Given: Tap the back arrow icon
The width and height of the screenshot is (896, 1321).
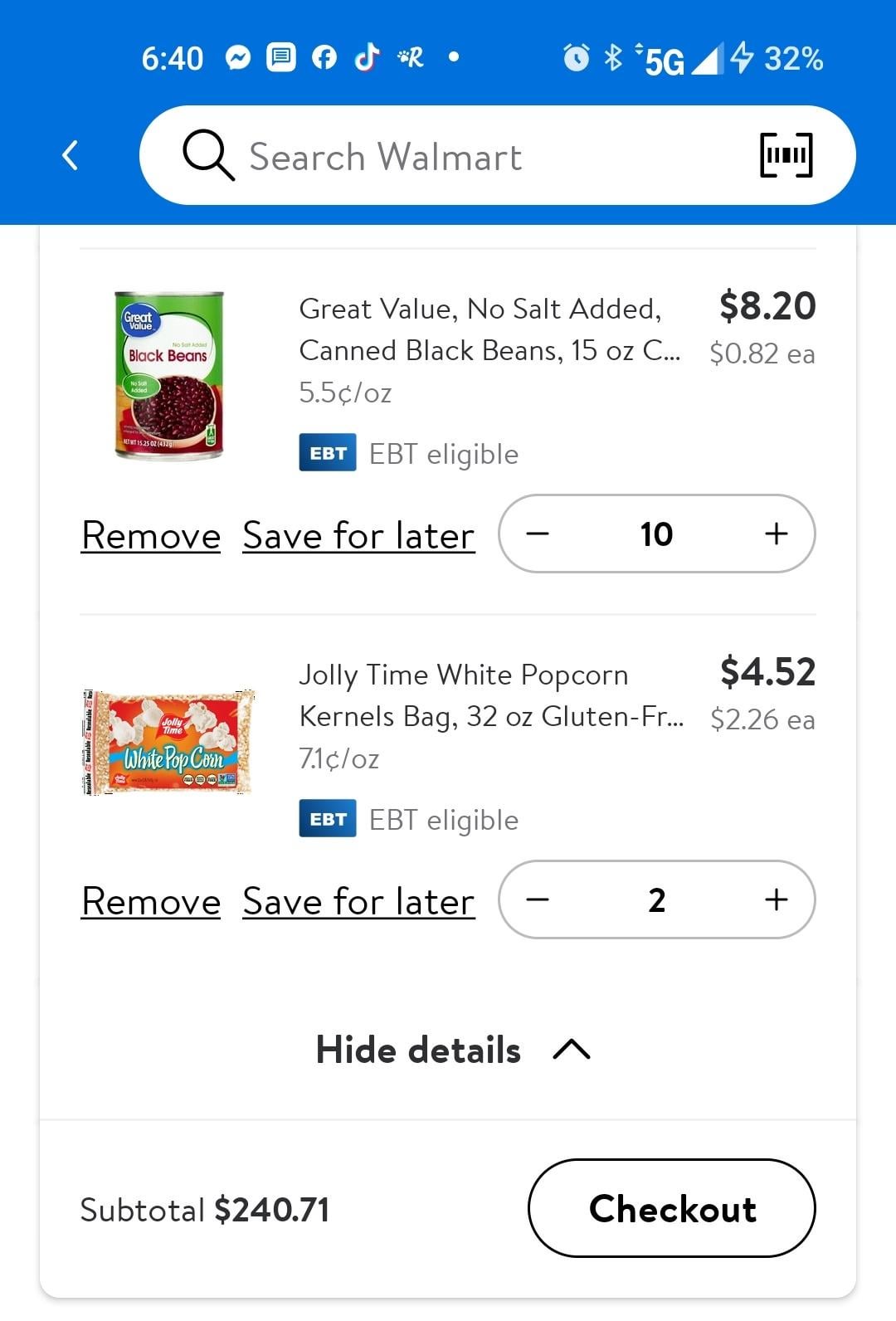Looking at the screenshot, I should [x=71, y=155].
